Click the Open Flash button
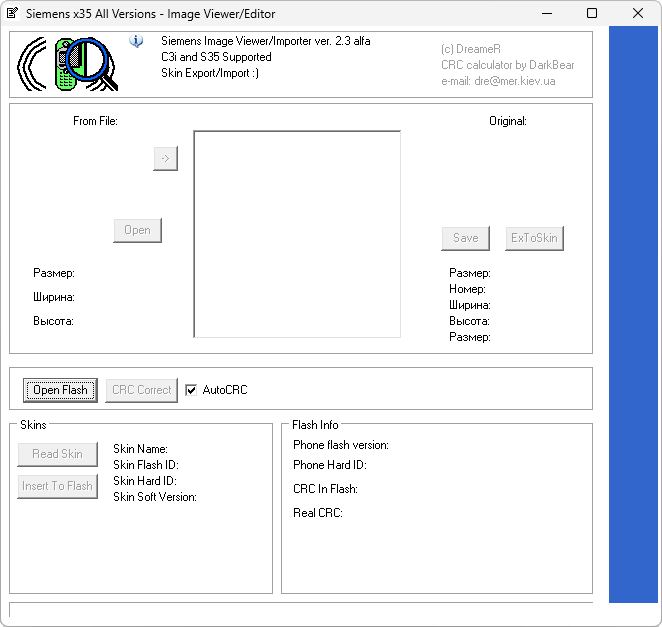662x627 pixels. [x=60, y=390]
